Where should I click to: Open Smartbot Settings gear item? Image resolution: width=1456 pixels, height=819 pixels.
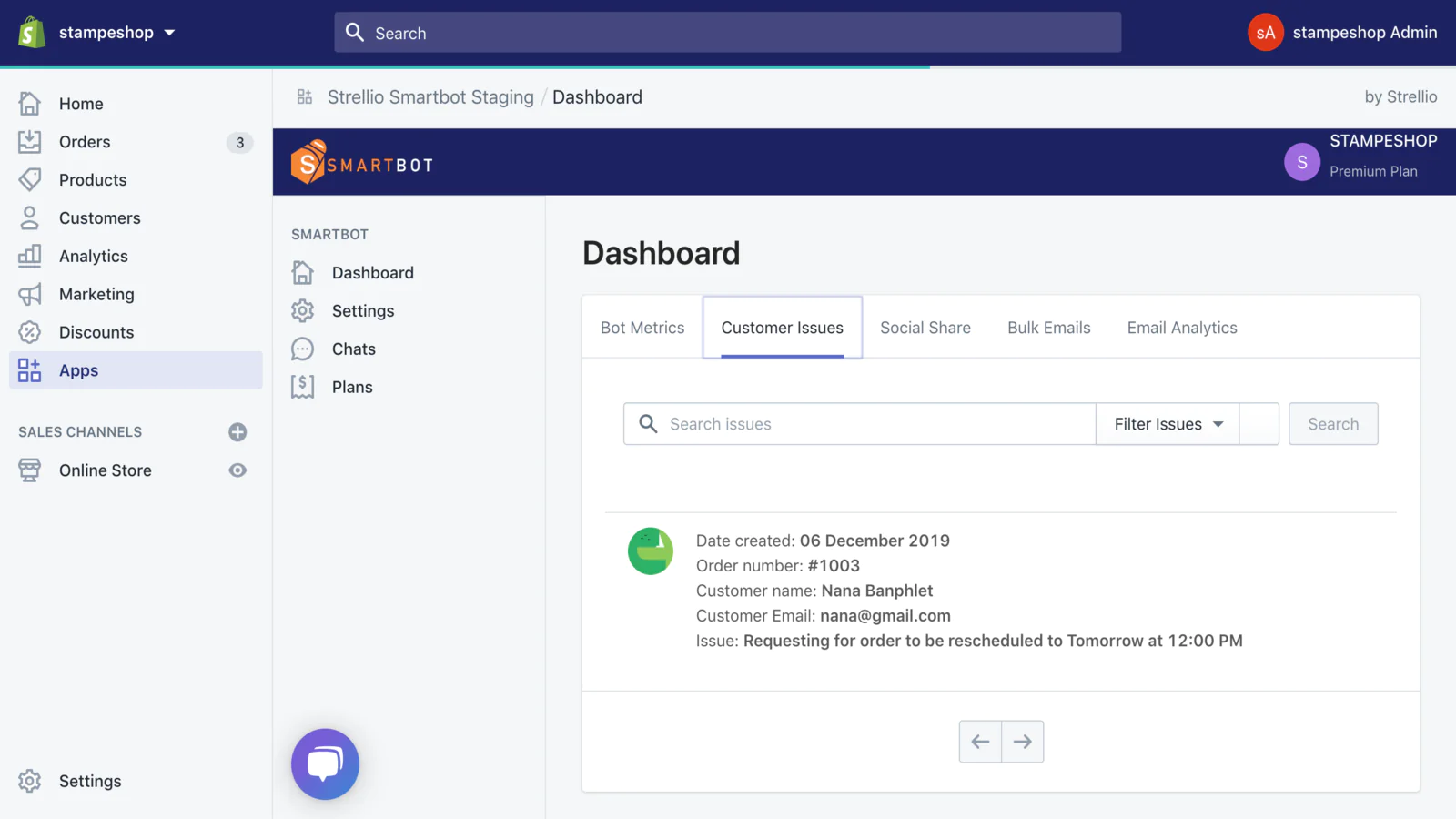click(x=362, y=311)
